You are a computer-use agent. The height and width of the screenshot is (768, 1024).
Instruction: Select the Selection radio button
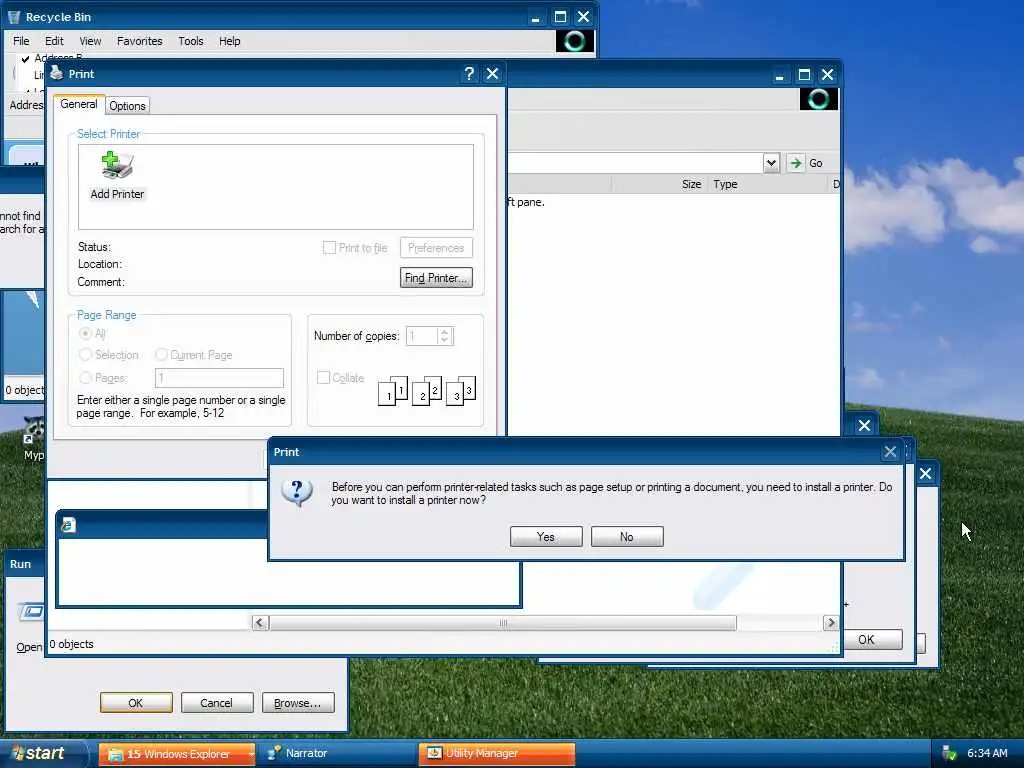[x=85, y=355]
